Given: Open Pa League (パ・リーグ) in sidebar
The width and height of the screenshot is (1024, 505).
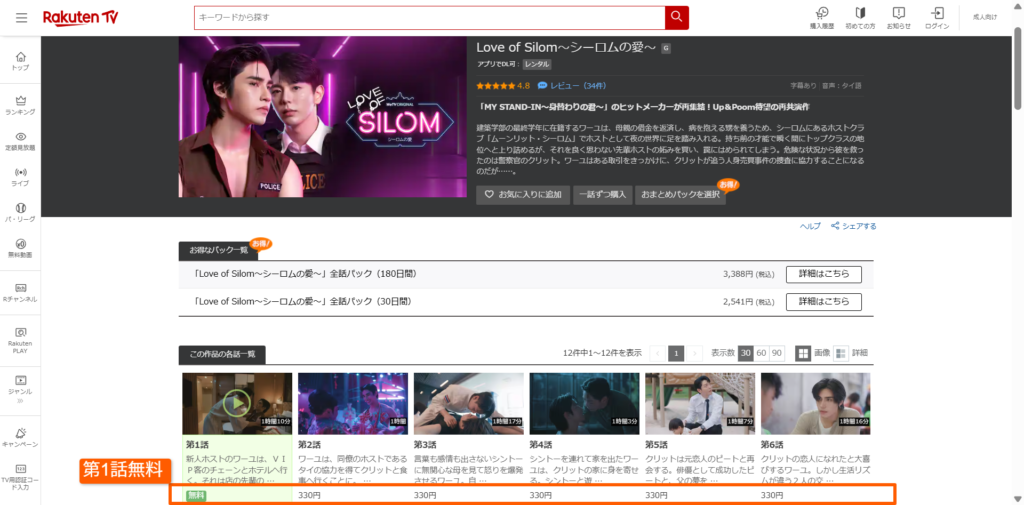Looking at the screenshot, I should tap(20, 212).
